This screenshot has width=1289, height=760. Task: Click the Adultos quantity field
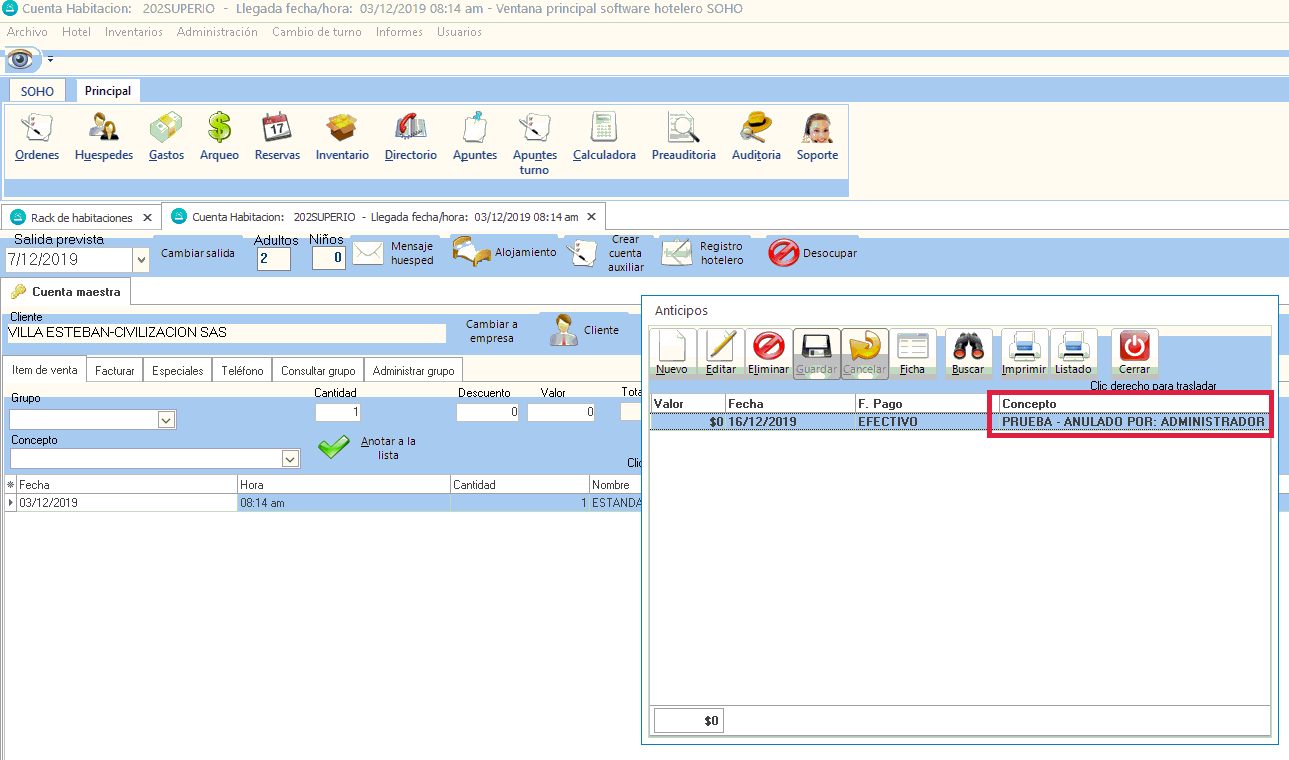click(273, 259)
